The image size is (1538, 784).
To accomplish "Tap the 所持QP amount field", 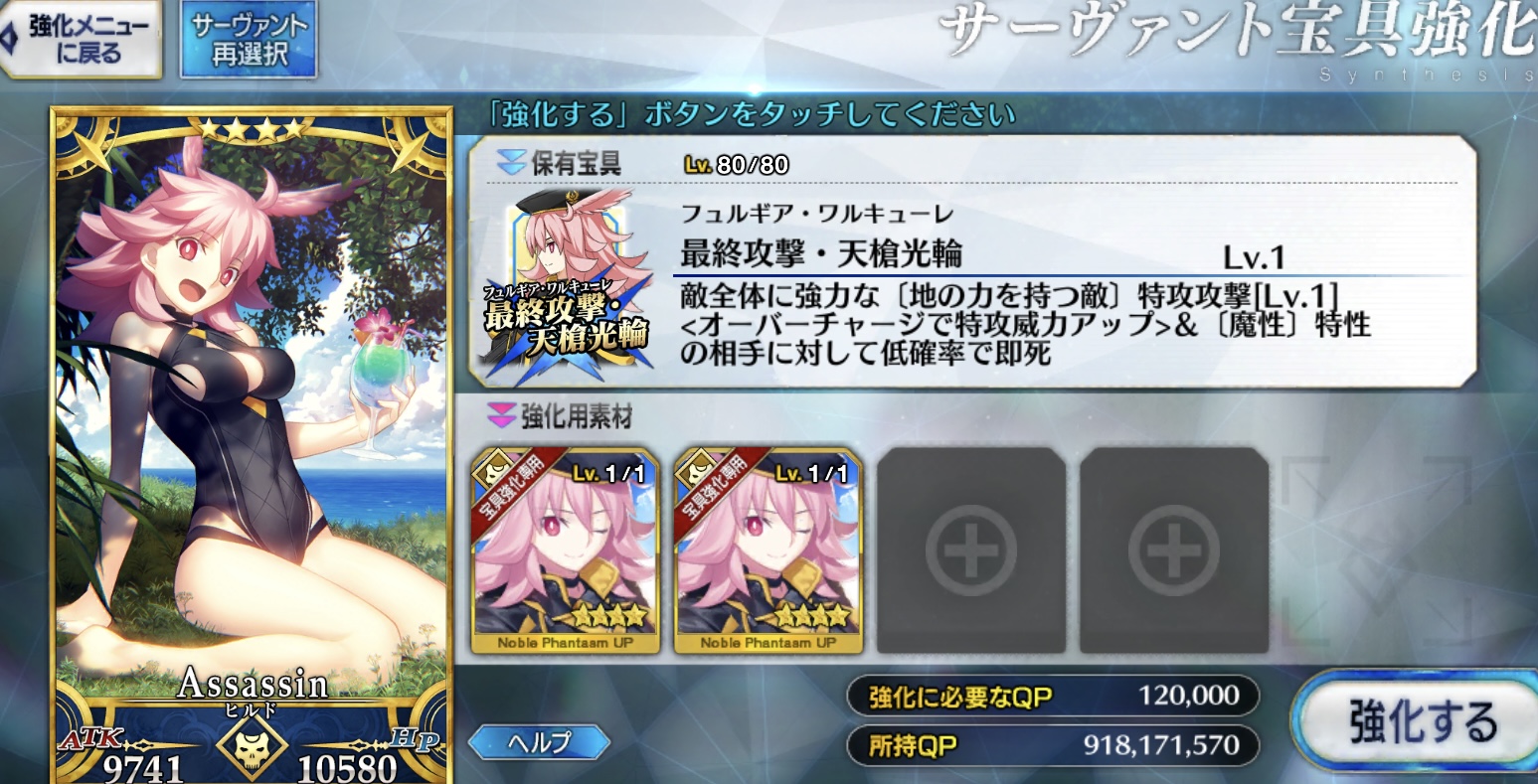I will pyautogui.click(x=1053, y=745).
